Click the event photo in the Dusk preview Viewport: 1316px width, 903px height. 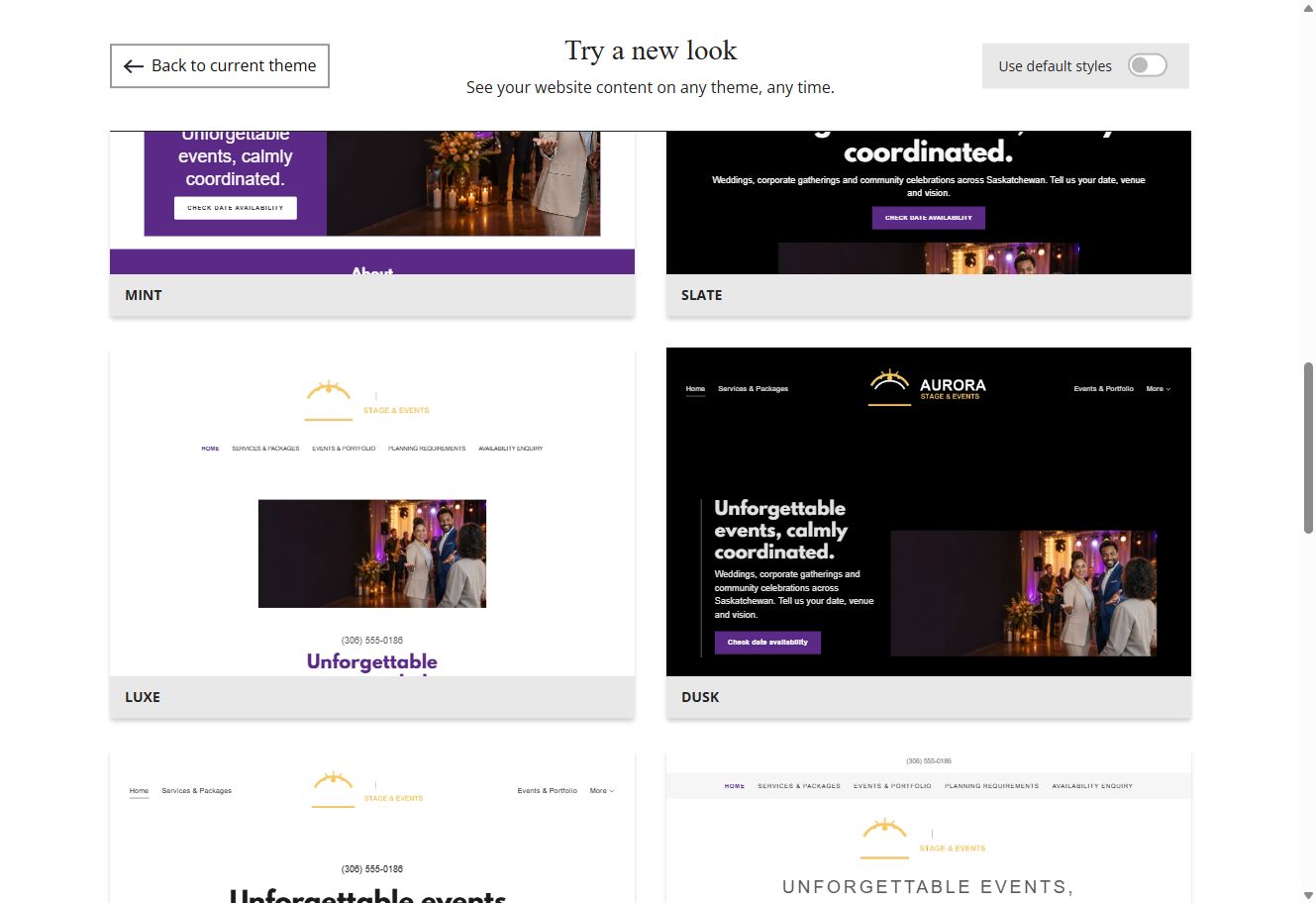(x=1024, y=593)
